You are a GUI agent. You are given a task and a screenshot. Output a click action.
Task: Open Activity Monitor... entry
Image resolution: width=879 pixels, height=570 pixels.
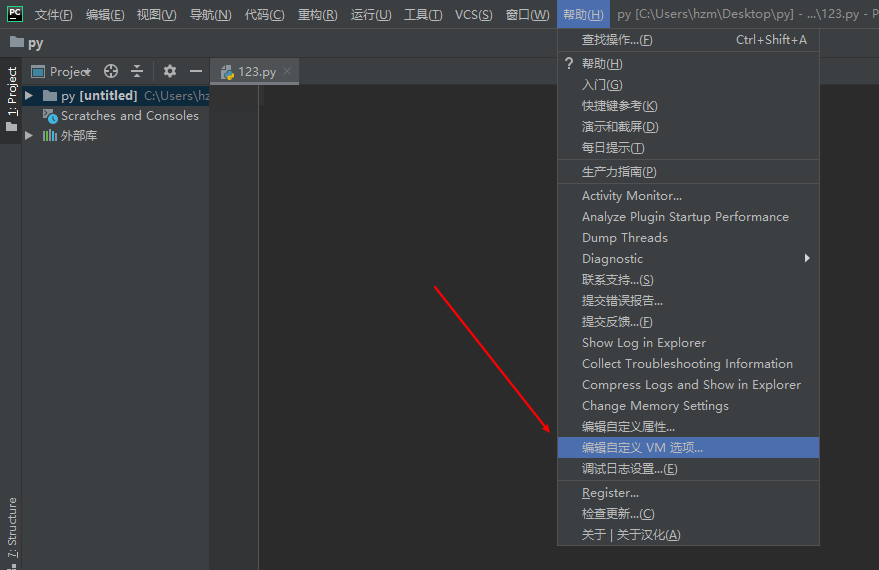(688, 196)
